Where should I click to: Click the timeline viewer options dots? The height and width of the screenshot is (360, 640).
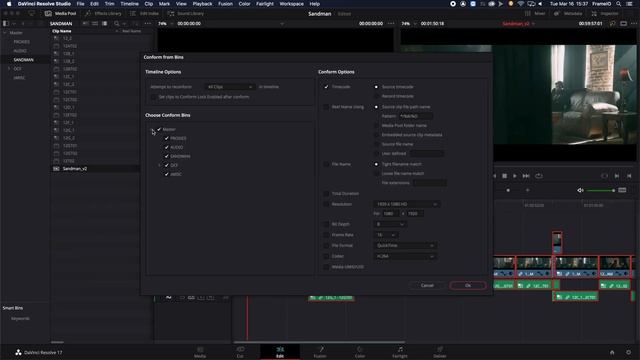(x=634, y=24)
